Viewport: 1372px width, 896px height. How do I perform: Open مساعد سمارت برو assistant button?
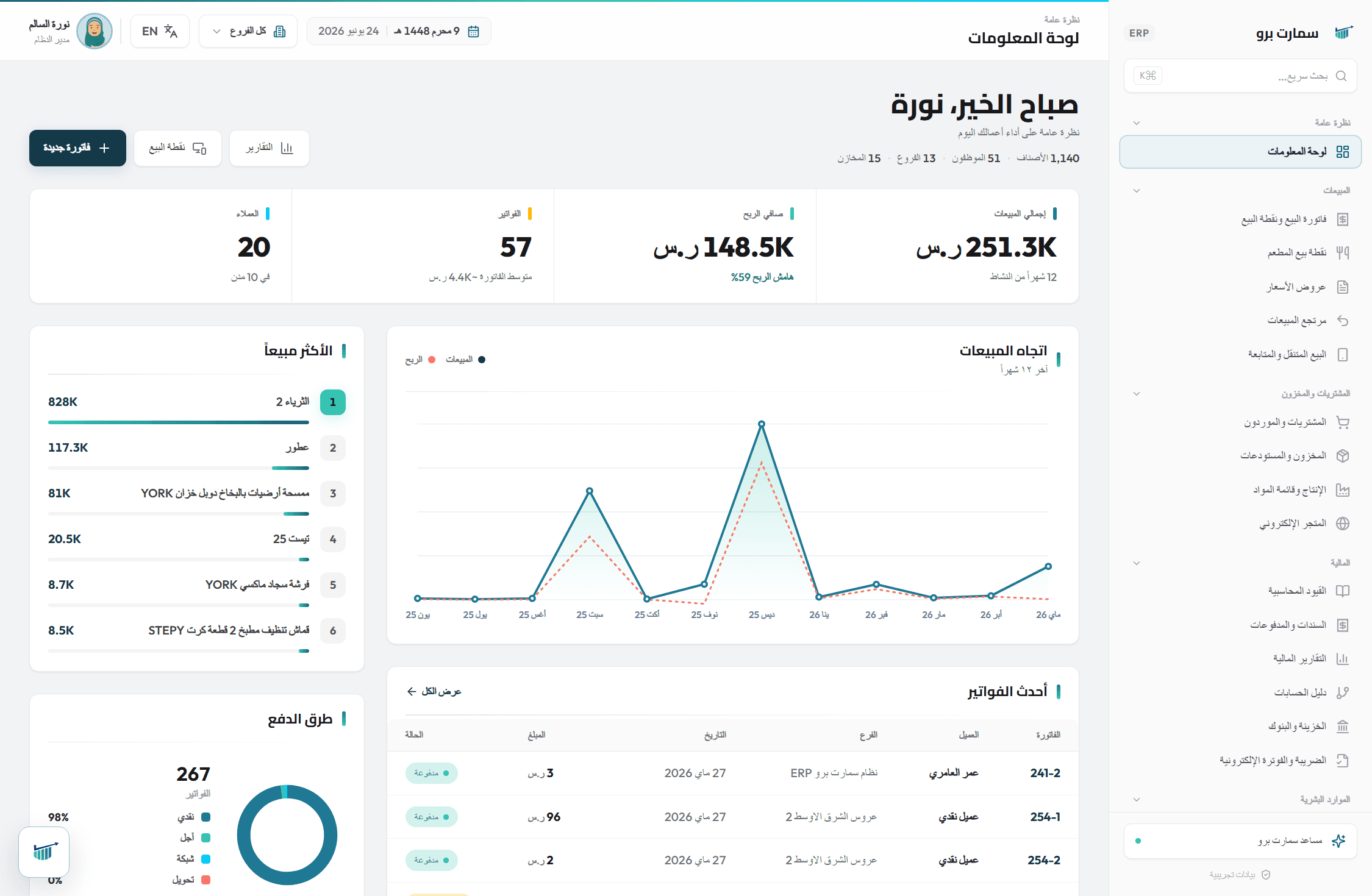(x=1240, y=841)
